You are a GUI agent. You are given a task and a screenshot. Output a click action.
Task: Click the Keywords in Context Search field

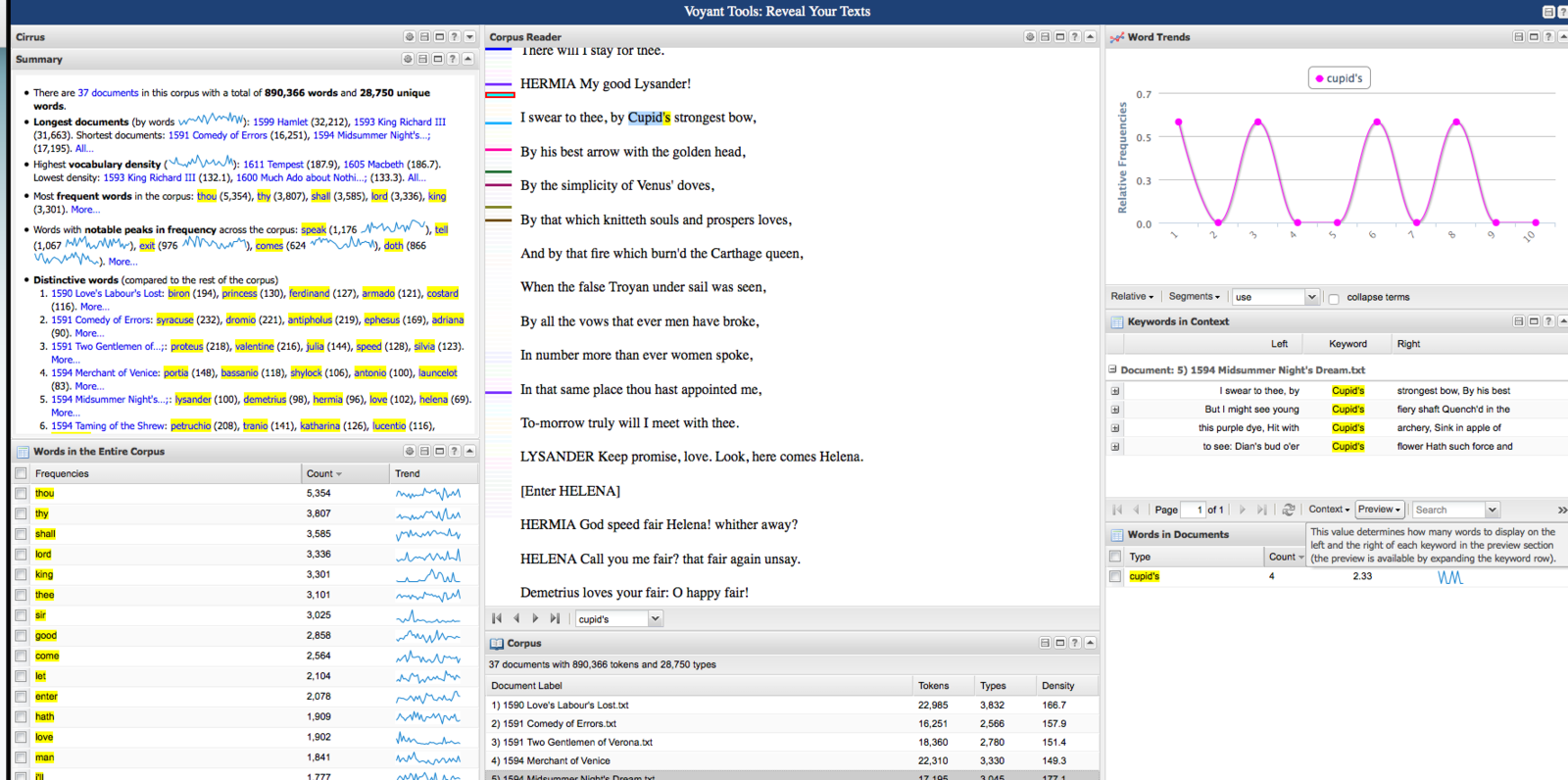click(x=1448, y=510)
